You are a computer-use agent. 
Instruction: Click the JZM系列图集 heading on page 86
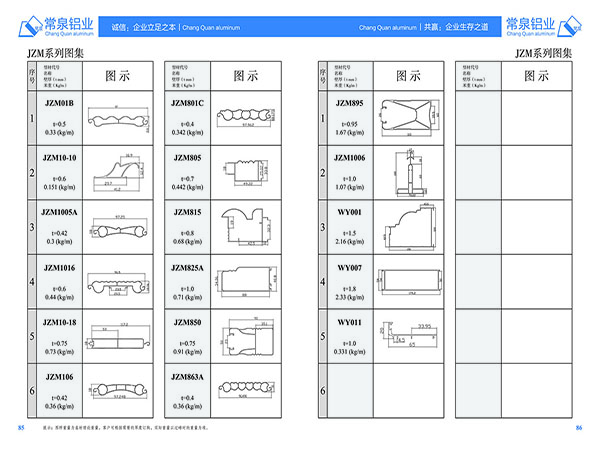click(x=544, y=53)
